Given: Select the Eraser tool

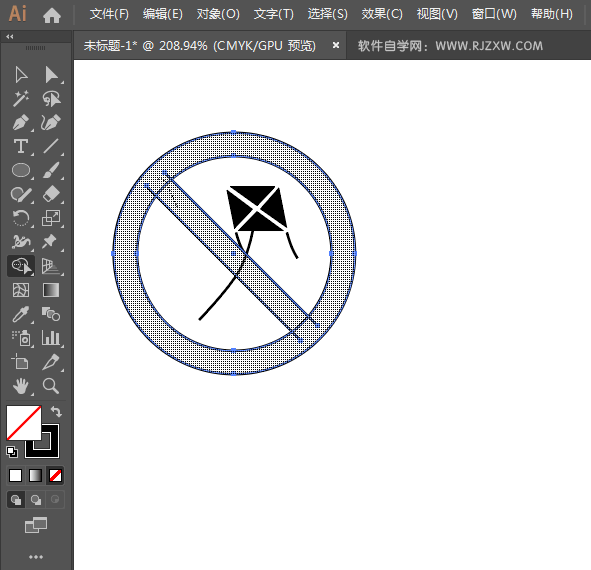Looking at the screenshot, I should (51, 195).
